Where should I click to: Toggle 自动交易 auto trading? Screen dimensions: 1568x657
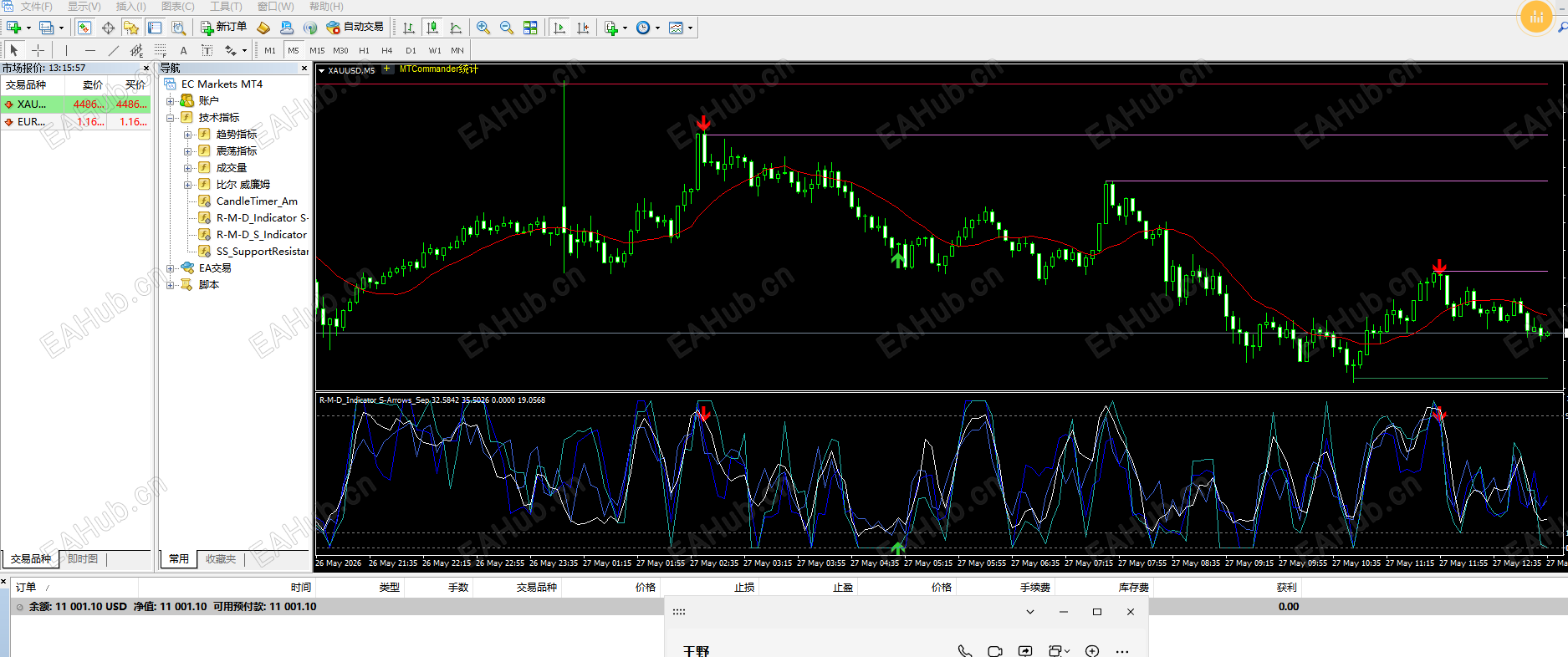click(355, 28)
